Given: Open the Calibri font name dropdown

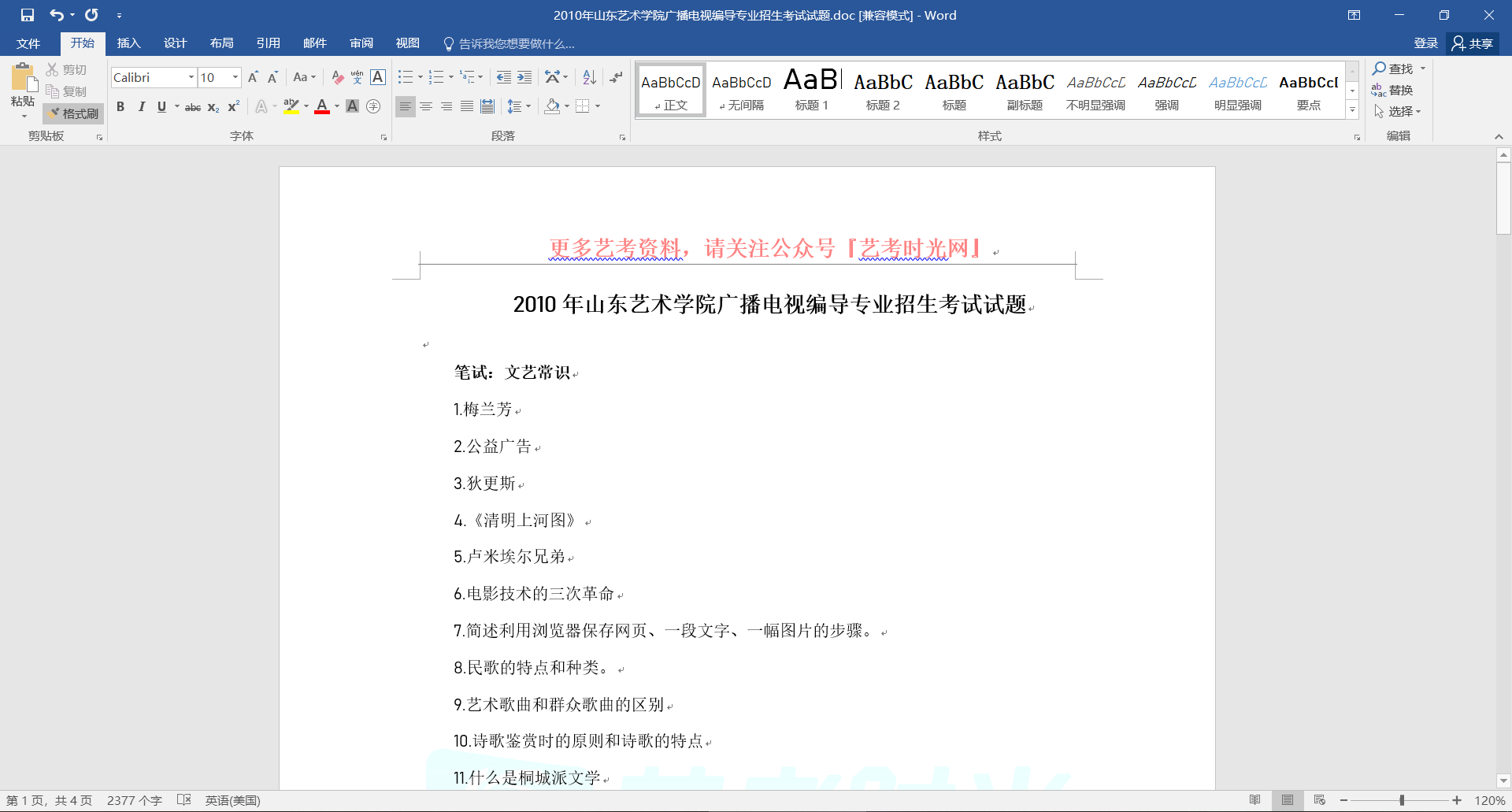Looking at the screenshot, I should coord(191,77).
